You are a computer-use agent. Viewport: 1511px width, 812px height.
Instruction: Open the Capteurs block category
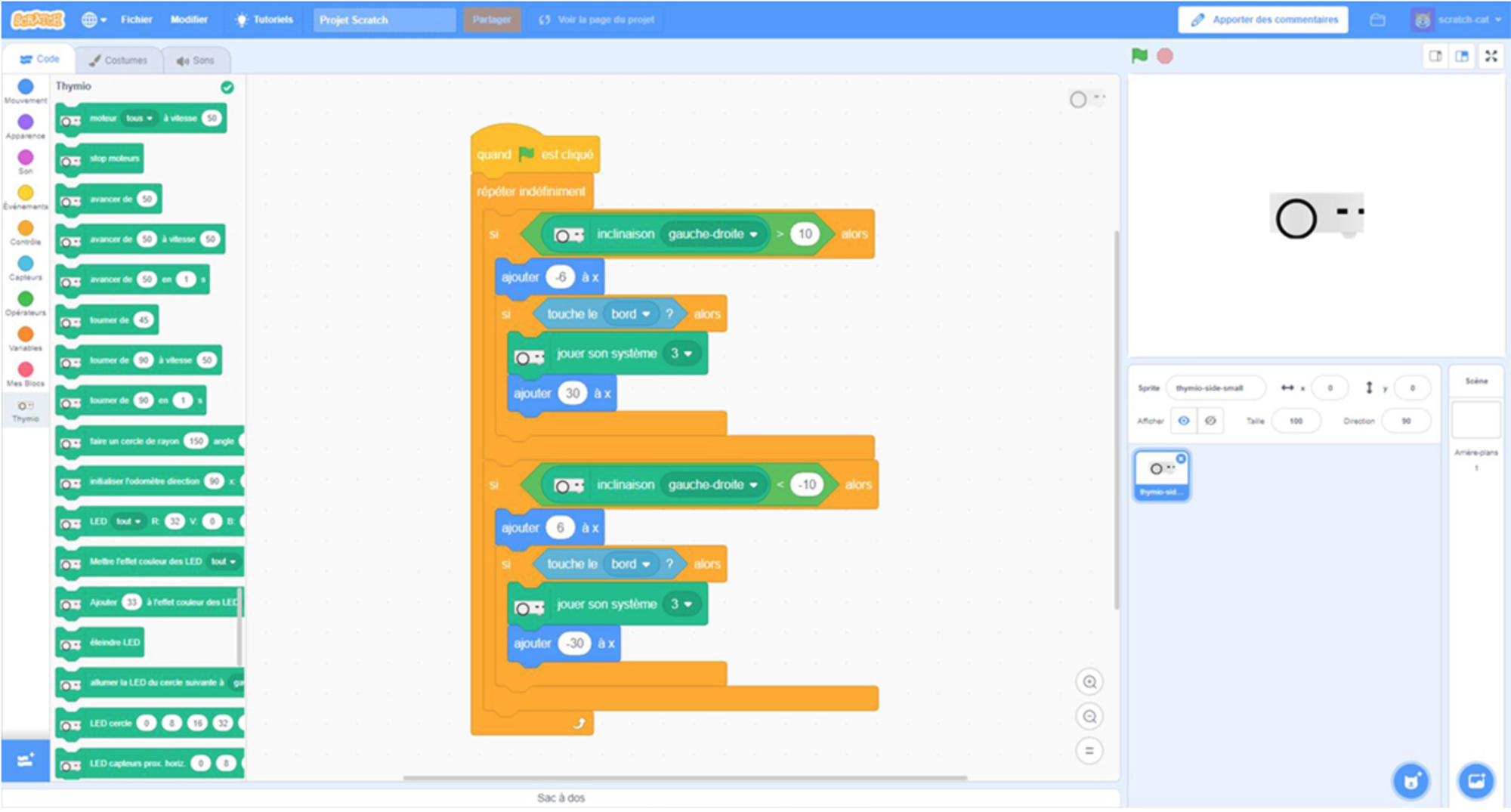click(x=25, y=263)
